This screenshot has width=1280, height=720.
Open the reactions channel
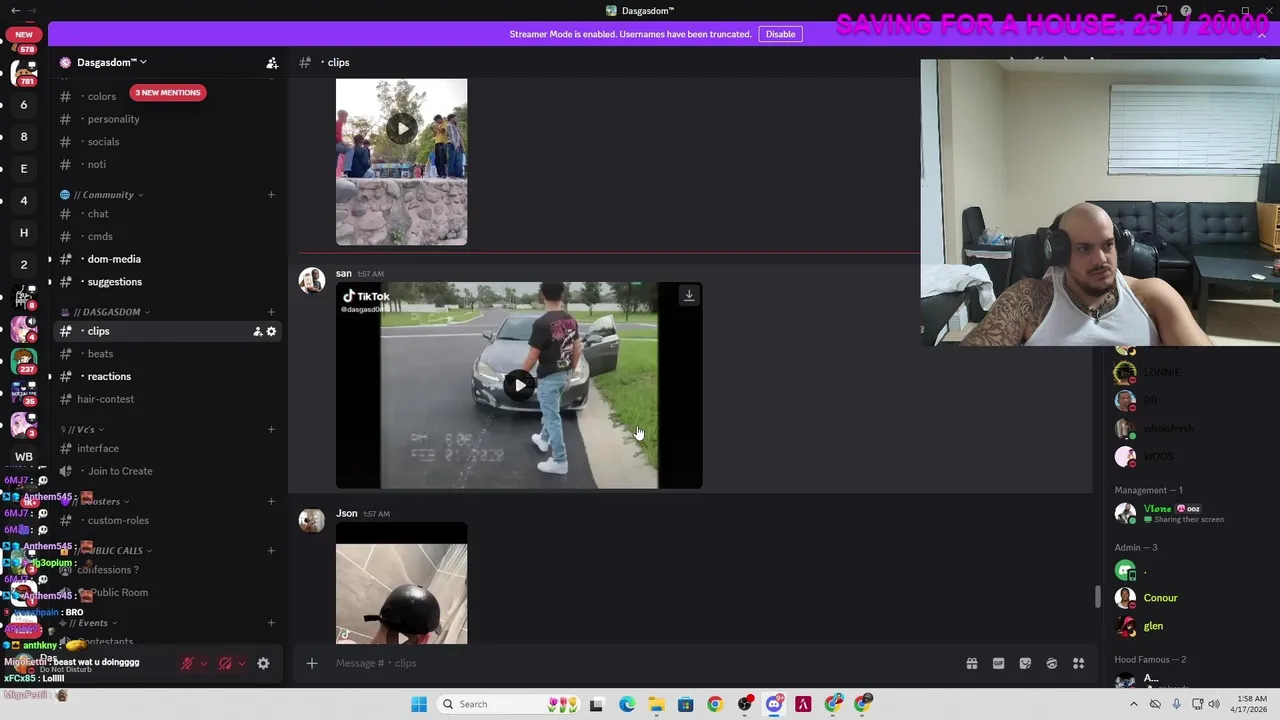coord(166,377)
